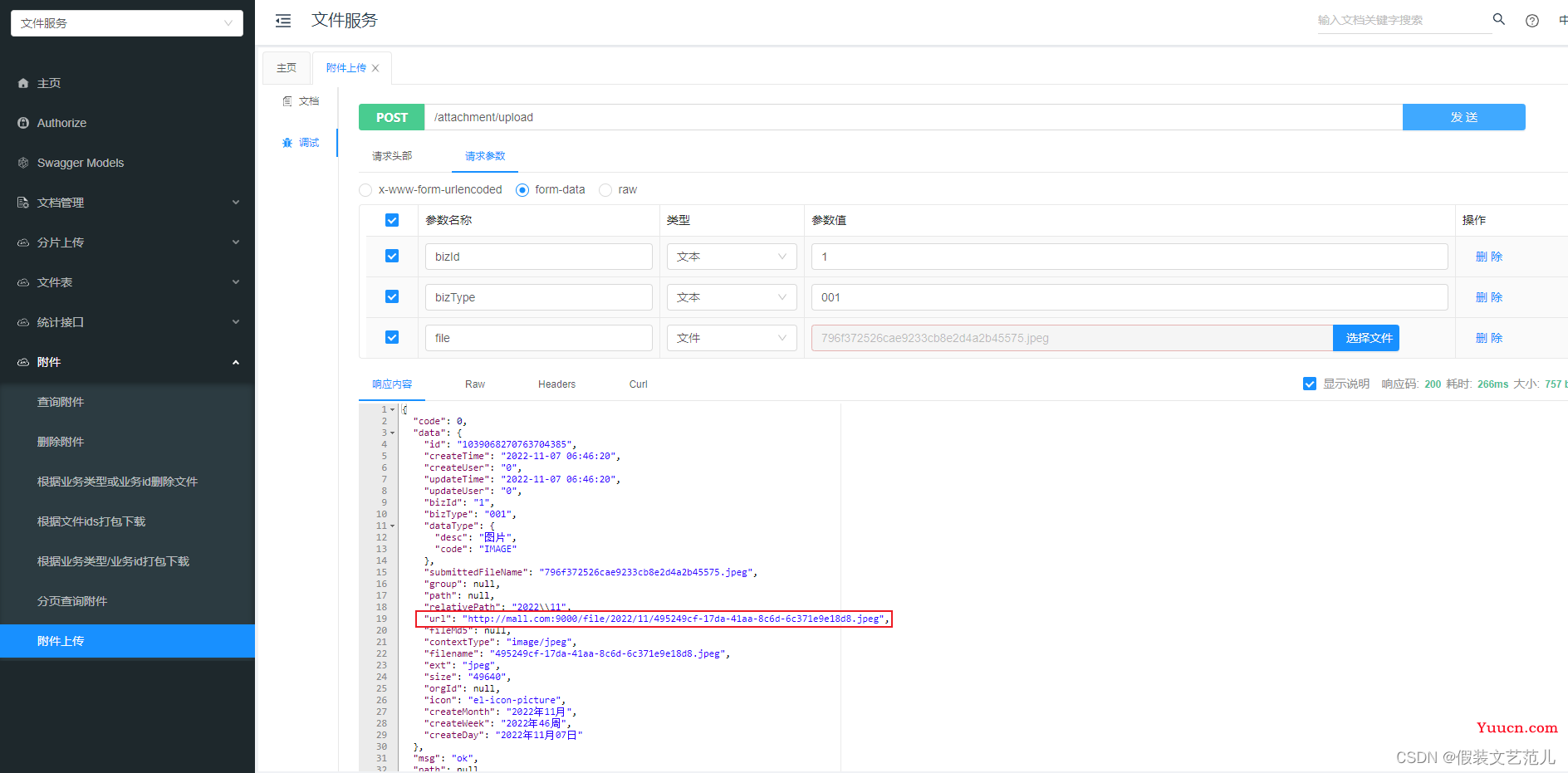Switch to the 请求参数 tab
Viewport: 1568px width, 773px height.
tap(485, 156)
